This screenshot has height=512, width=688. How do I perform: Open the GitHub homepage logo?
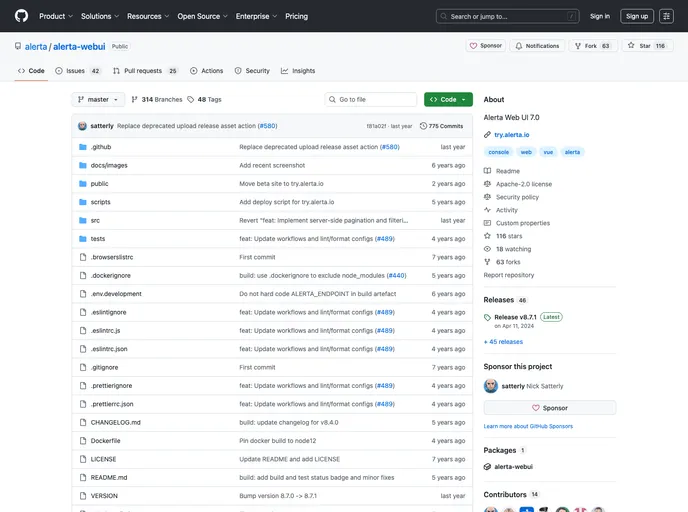[x=21, y=16]
